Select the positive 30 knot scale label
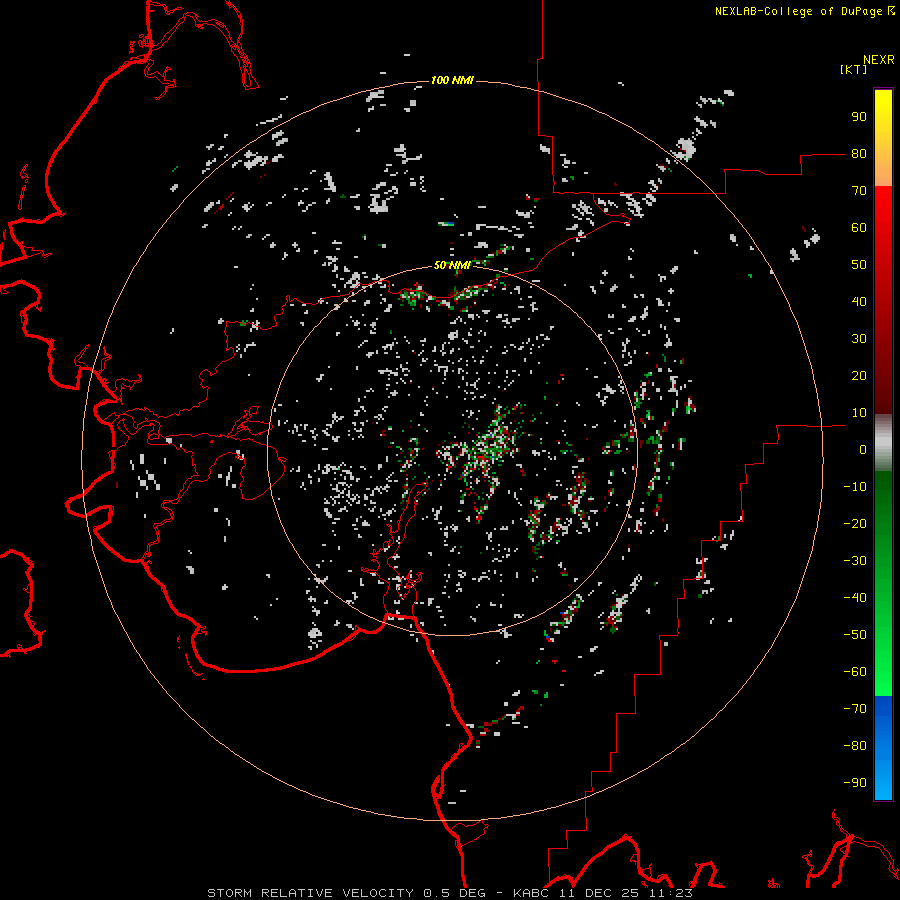The width and height of the screenshot is (900, 900). [x=859, y=339]
